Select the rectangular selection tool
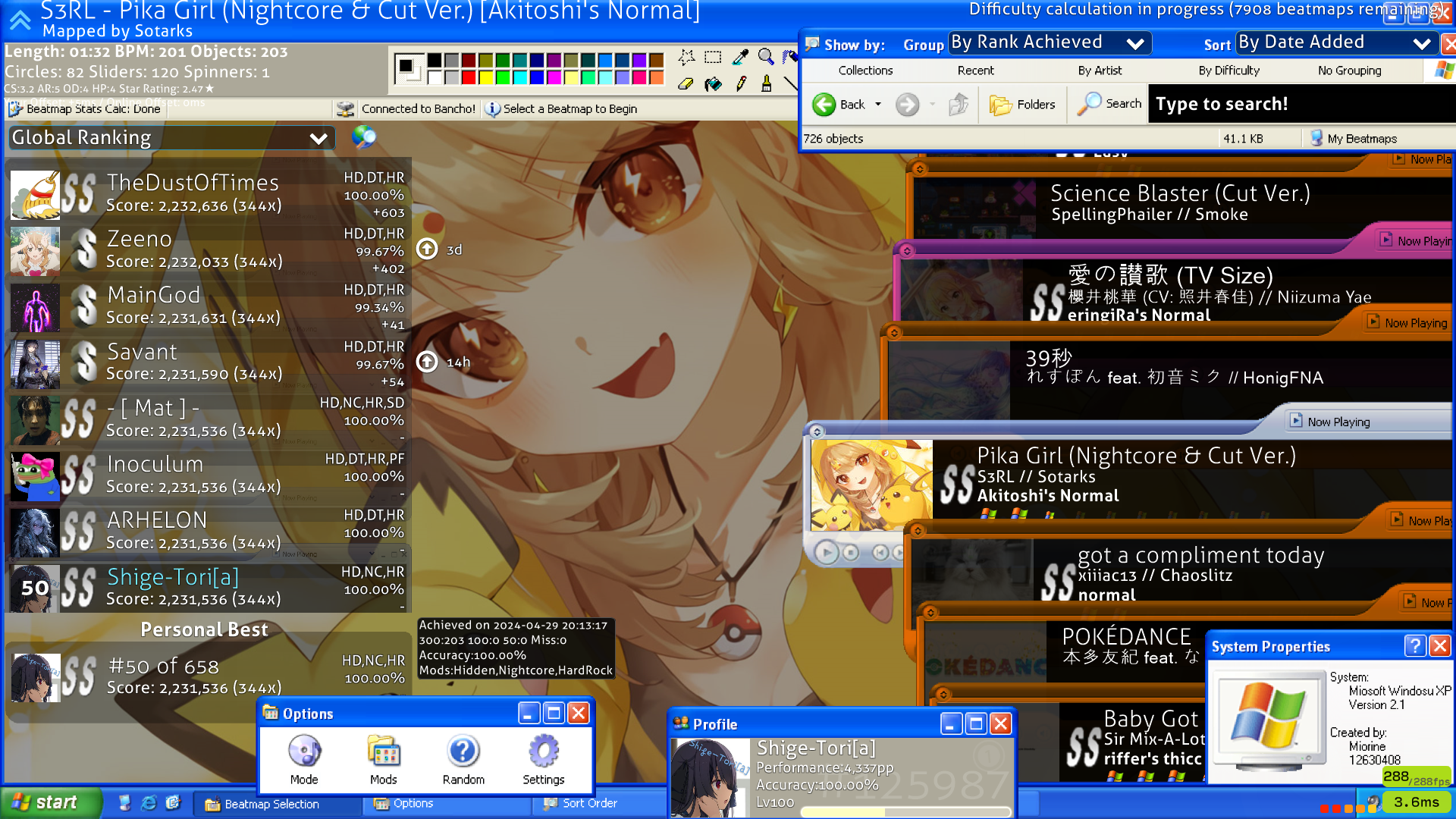 [x=713, y=57]
